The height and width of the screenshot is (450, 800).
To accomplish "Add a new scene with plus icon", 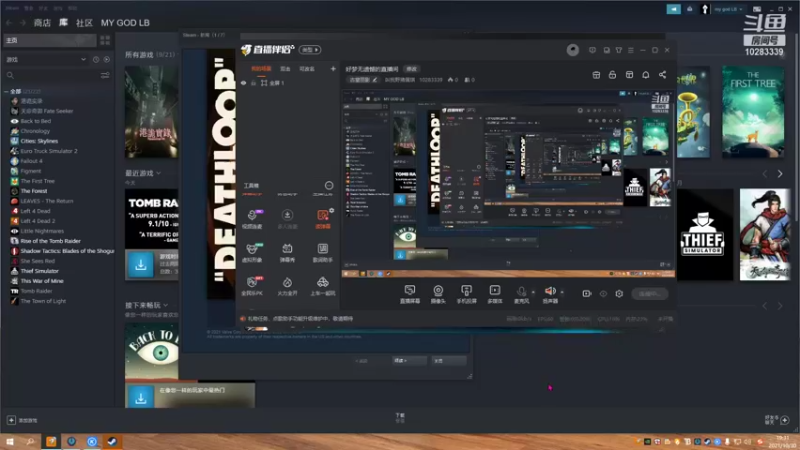I will click(x=333, y=68).
